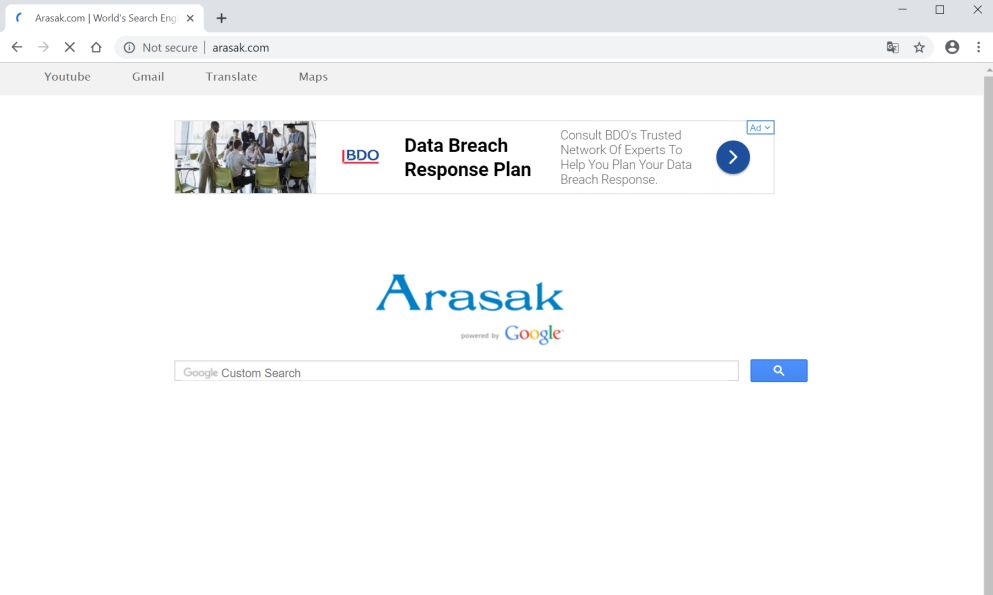View the Not secure site information
The width and height of the screenshot is (993, 595).
(x=160, y=47)
